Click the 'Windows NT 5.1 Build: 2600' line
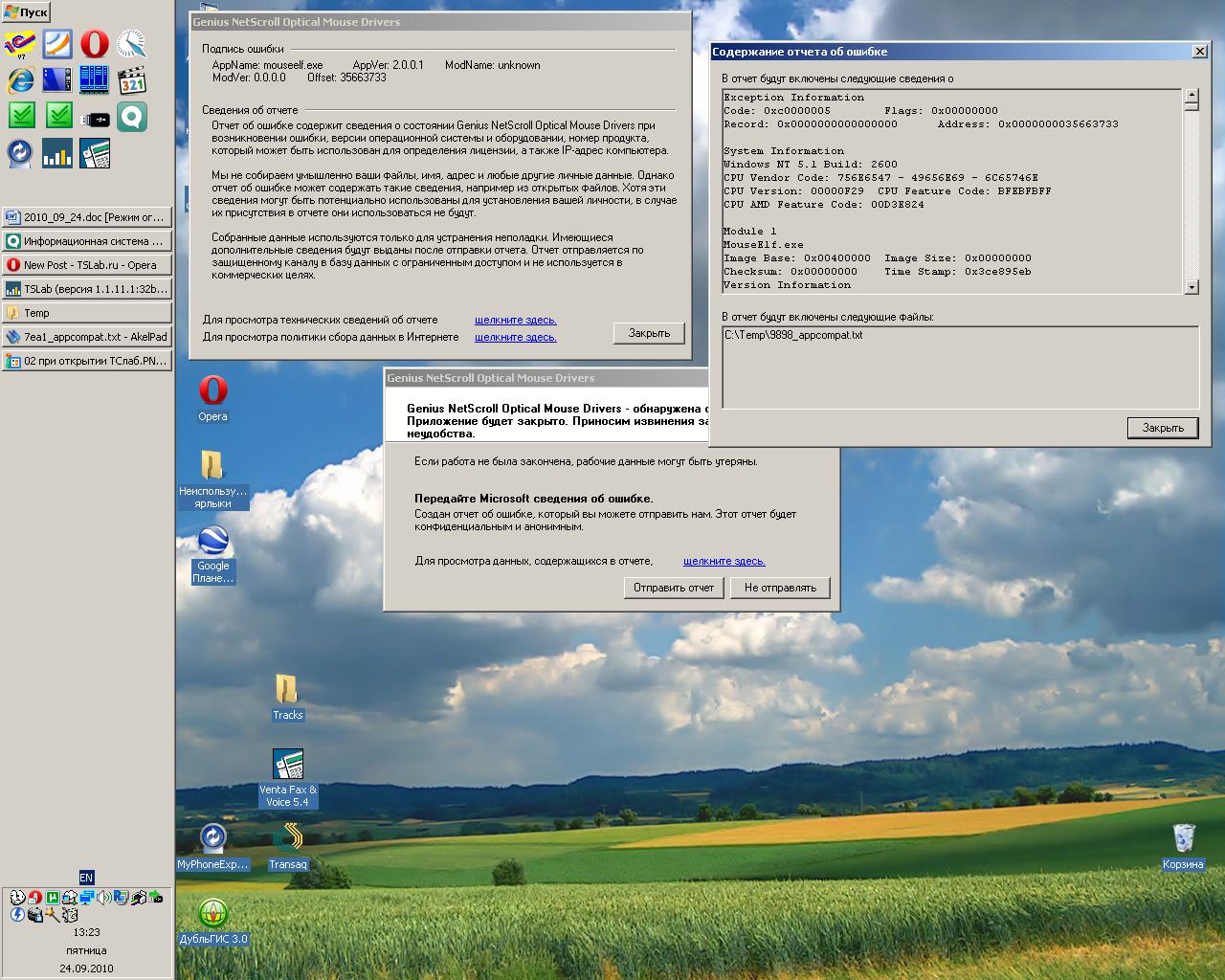The width and height of the screenshot is (1225, 980). (811, 165)
